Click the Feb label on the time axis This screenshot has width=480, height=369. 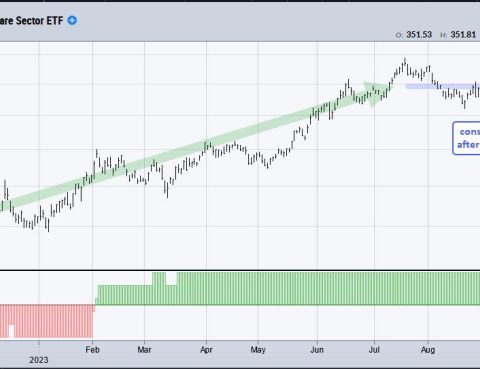click(92, 350)
